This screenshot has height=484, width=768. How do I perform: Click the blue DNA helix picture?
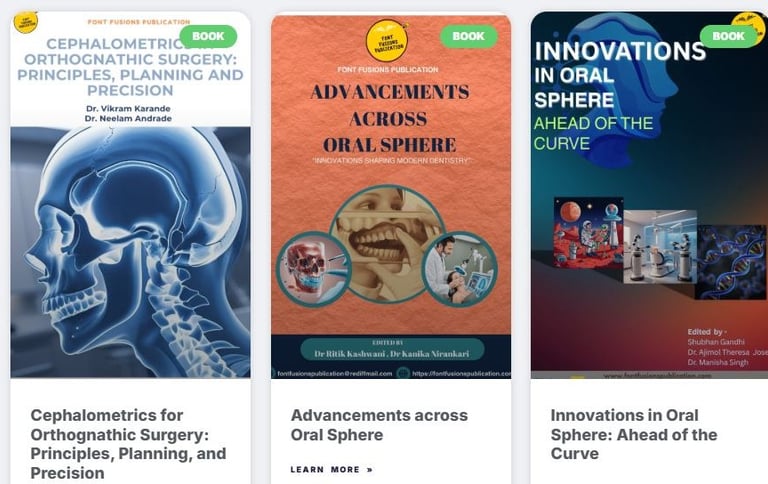point(731,262)
